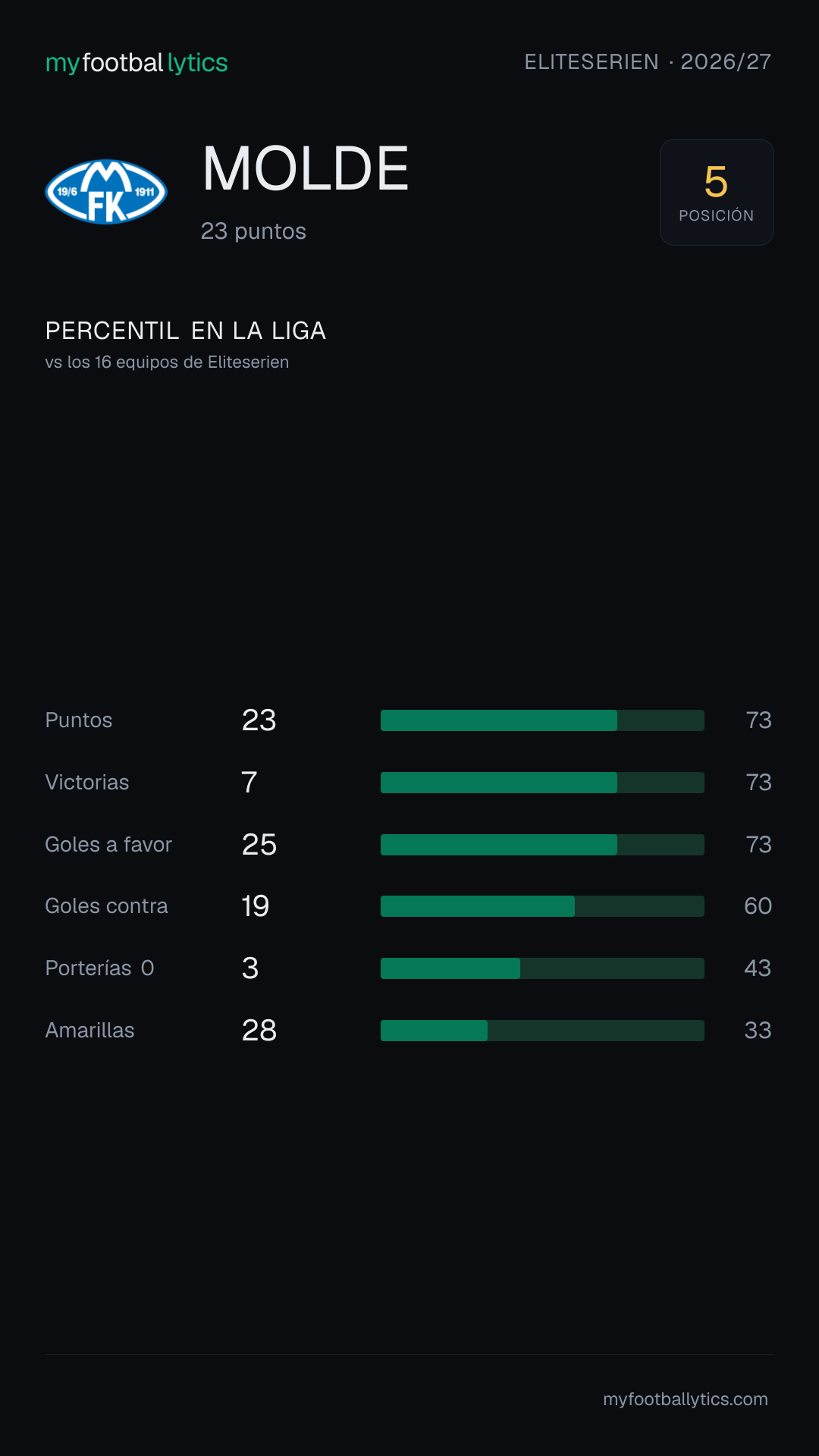Click the Molde FK club crest
The width and height of the screenshot is (819, 1456).
pos(106,192)
